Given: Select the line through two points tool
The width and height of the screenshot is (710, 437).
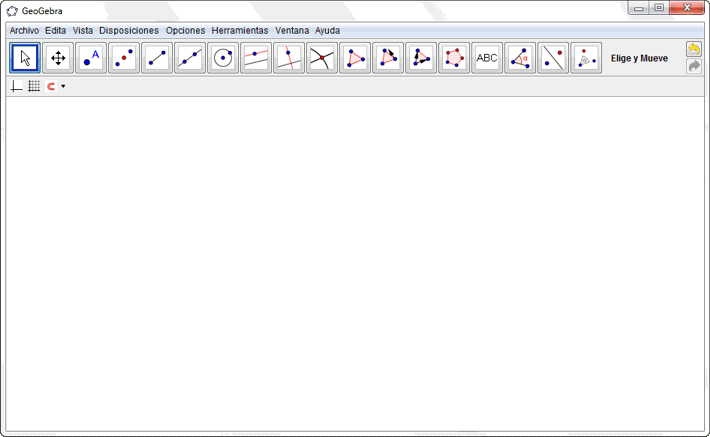Looking at the screenshot, I should [190, 58].
